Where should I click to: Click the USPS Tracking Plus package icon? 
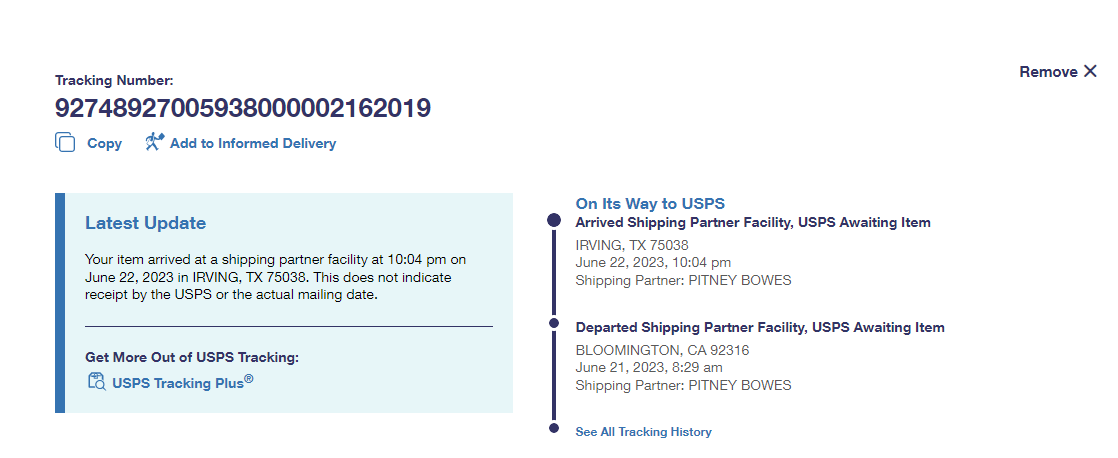pos(96,381)
